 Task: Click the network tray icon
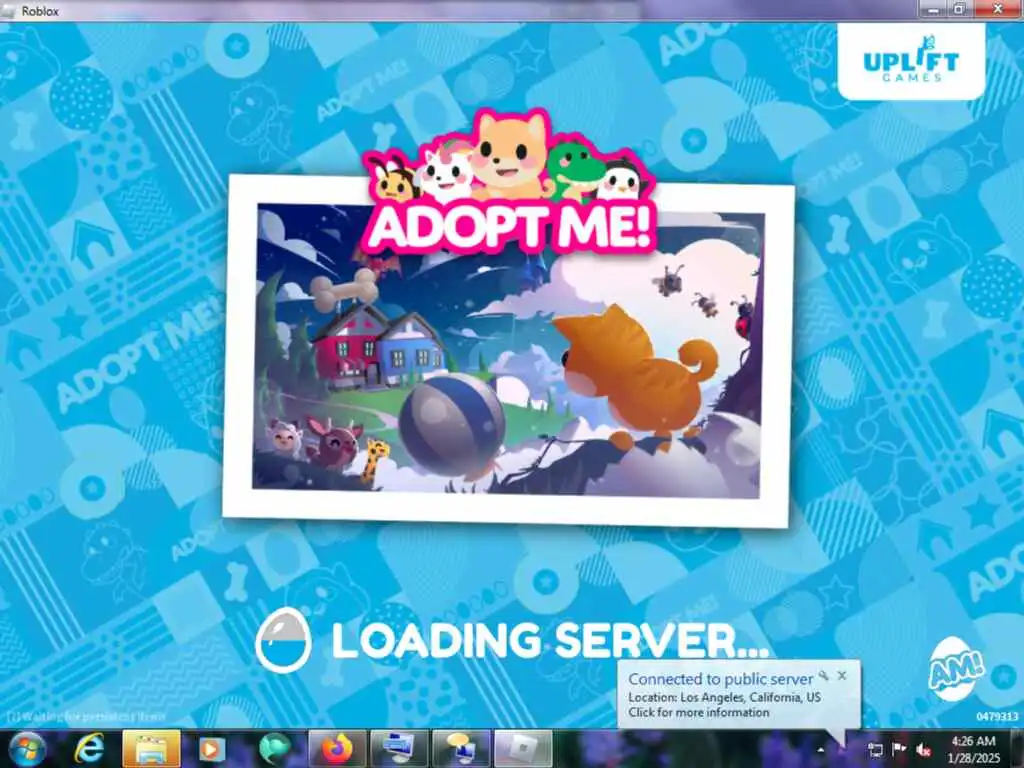pos(875,750)
